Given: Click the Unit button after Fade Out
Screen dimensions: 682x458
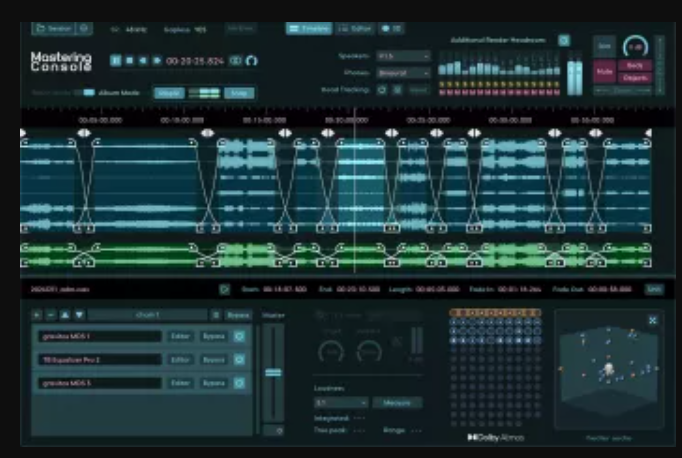Looking at the screenshot, I should (x=655, y=289).
